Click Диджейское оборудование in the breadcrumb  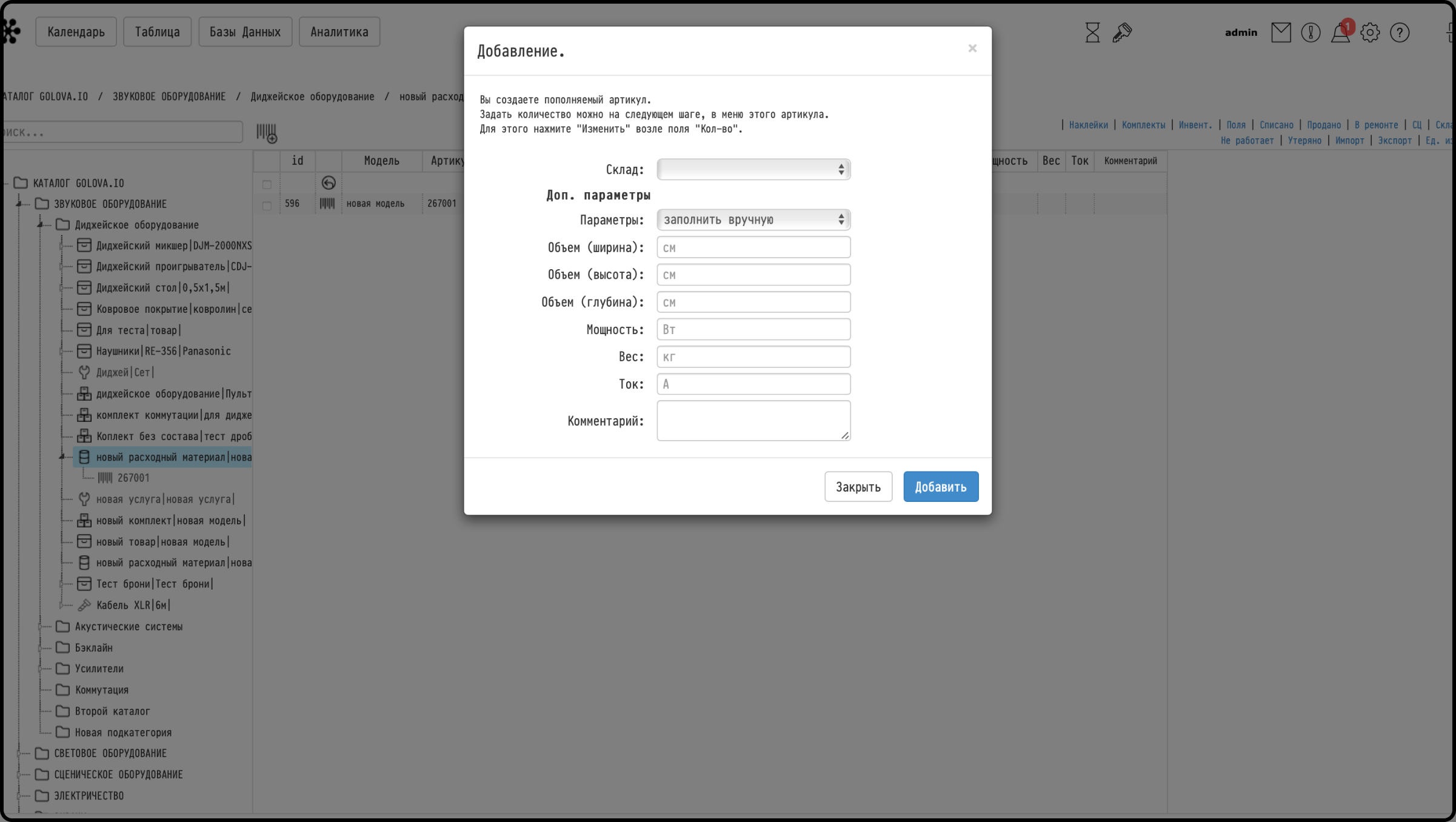313,97
